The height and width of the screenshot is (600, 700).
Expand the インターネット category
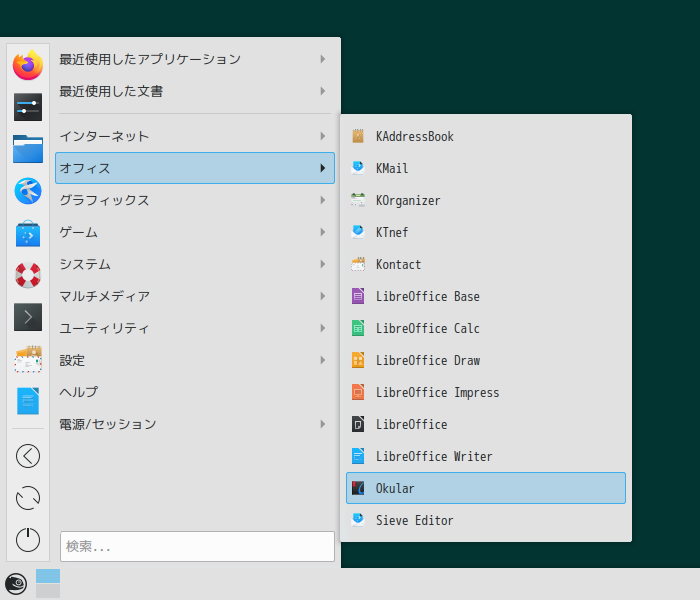(x=195, y=136)
